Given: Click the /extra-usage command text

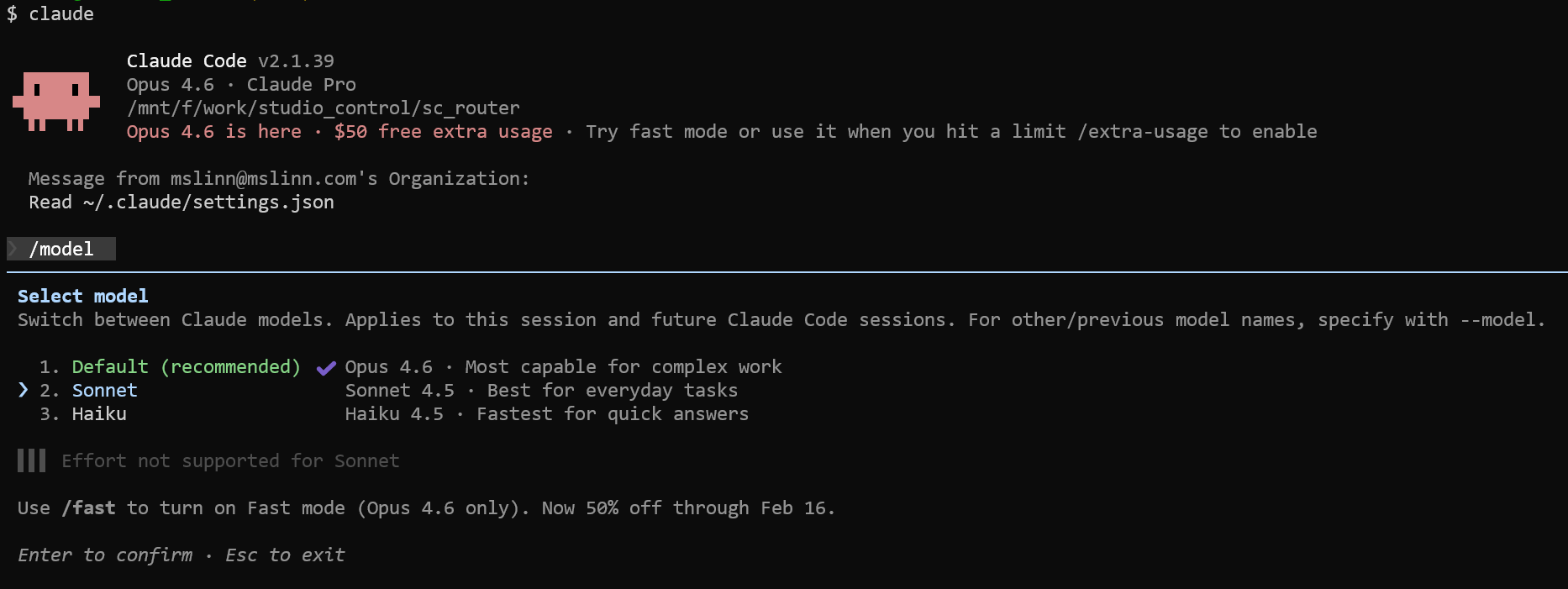Looking at the screenshot, I should (1143, 132).
